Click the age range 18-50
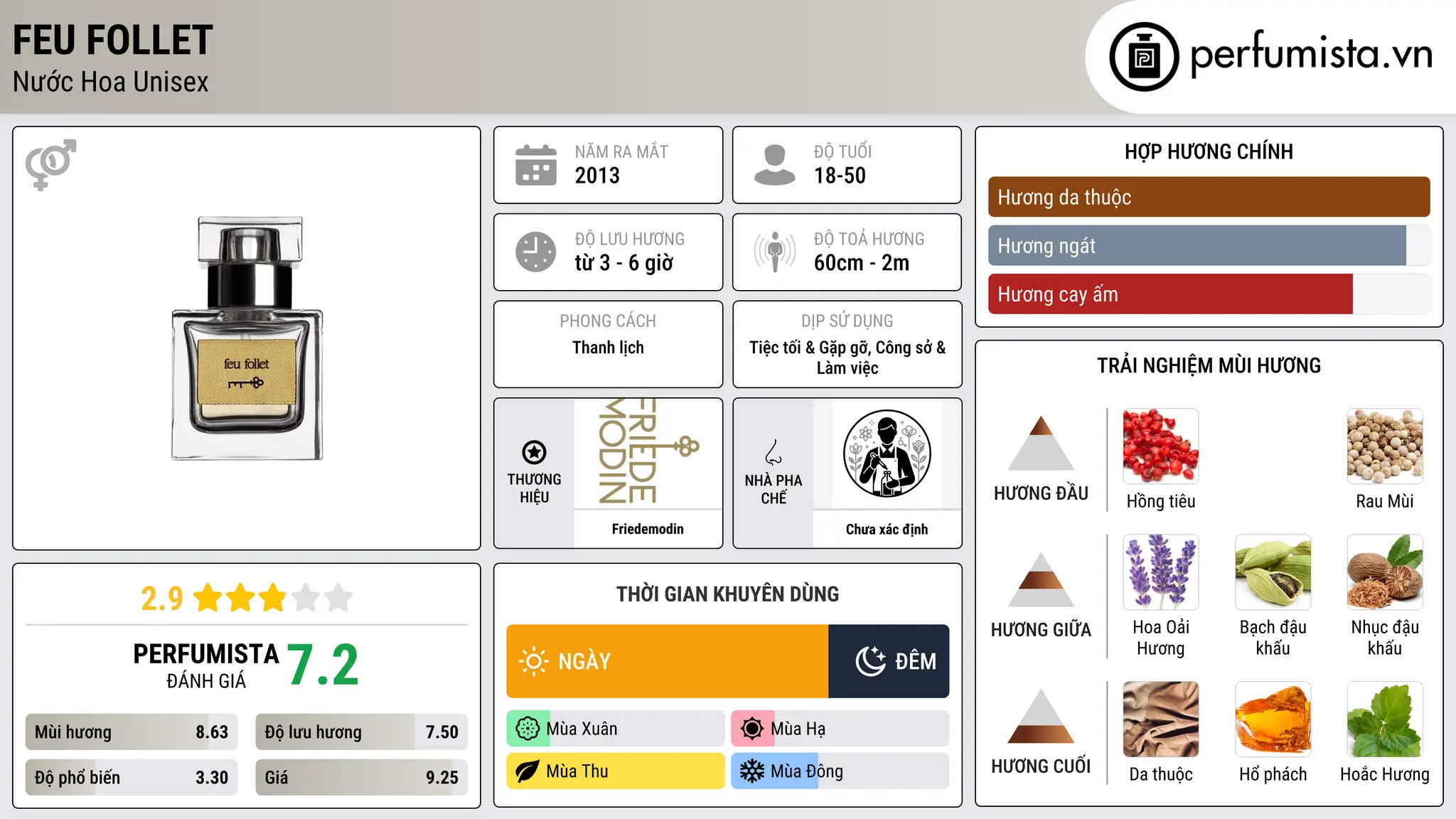 point(840,176)
